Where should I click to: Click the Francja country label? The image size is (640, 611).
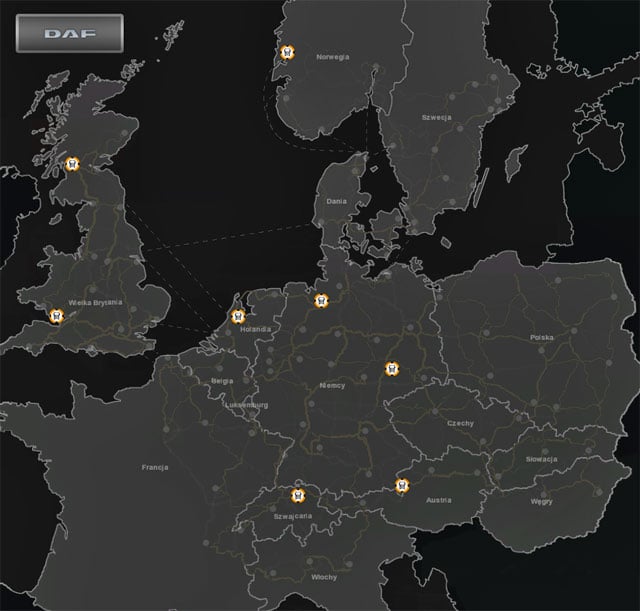pyautogui.click(x=155, y=467)
